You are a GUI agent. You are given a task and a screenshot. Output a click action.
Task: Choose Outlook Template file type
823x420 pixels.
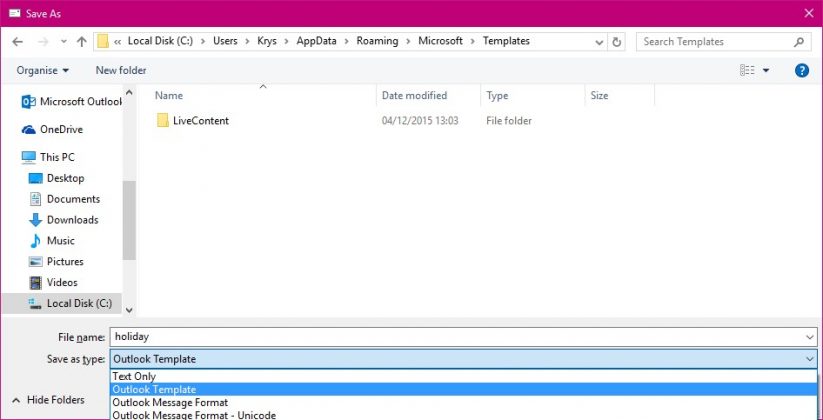click(x=463, y=390)
